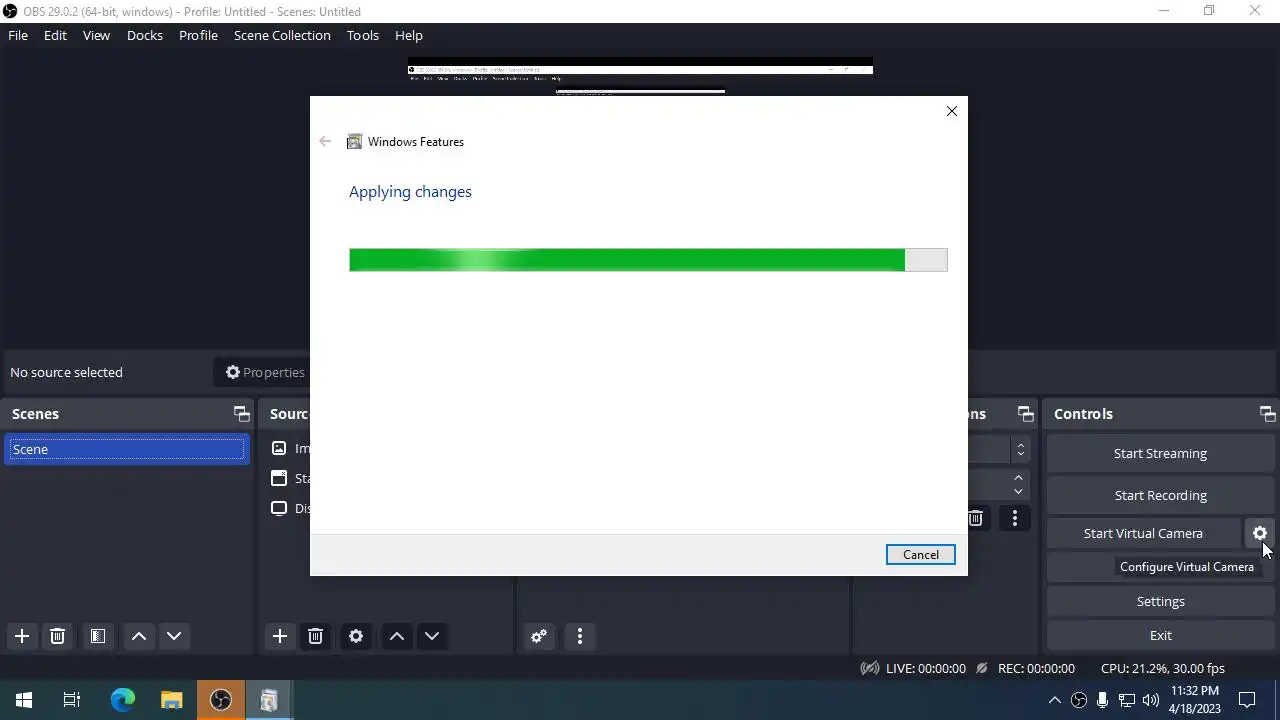
Task: Open the volume tray icon
Action: [x=1151, y=700]
